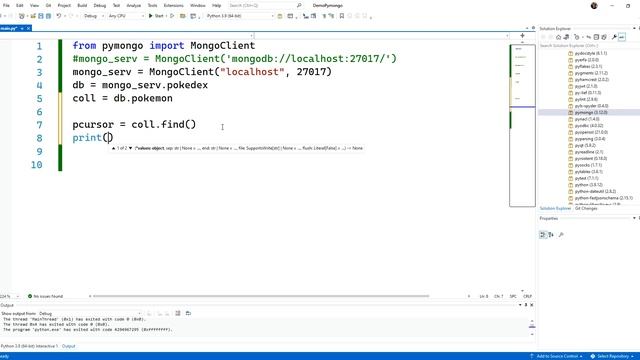The image size is (640, 360).
Task: Switch to the Output tab at bottom
Action: [x=69, y=346]
